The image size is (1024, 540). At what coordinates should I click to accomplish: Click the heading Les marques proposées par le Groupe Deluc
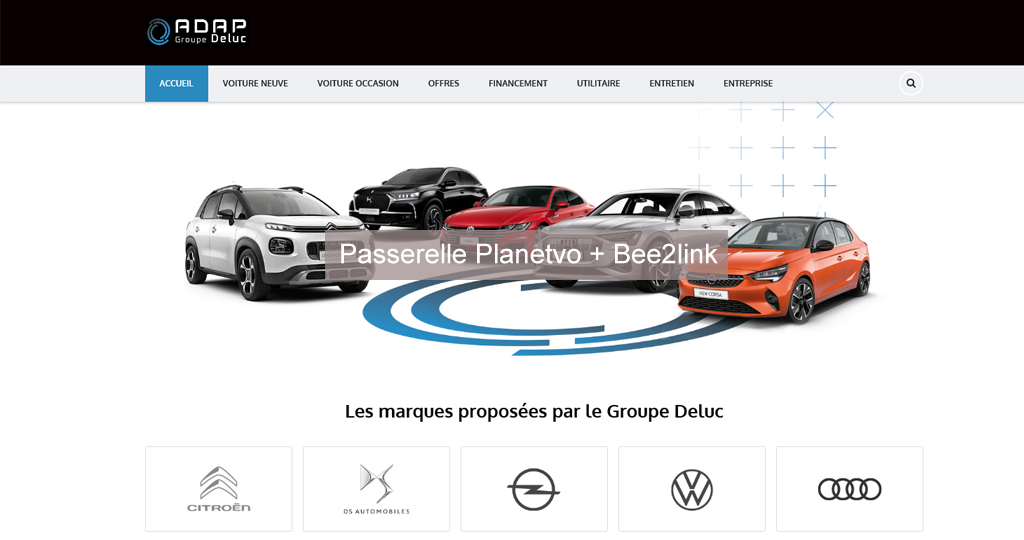[534, 411]
